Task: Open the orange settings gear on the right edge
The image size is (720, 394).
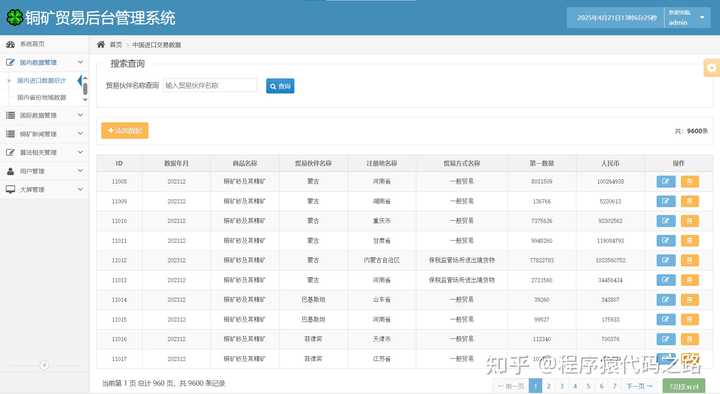Action: pos(712,68)
